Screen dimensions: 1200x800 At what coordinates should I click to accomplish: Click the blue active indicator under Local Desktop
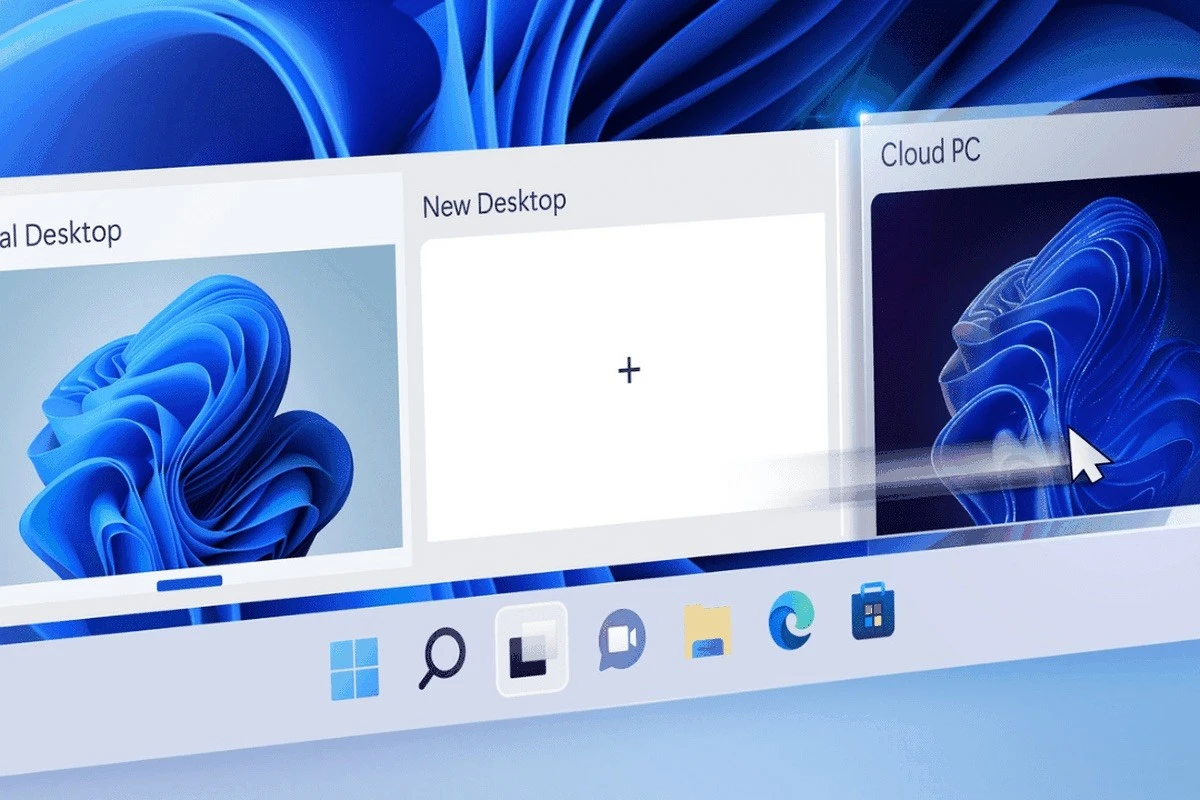(190, 582)
